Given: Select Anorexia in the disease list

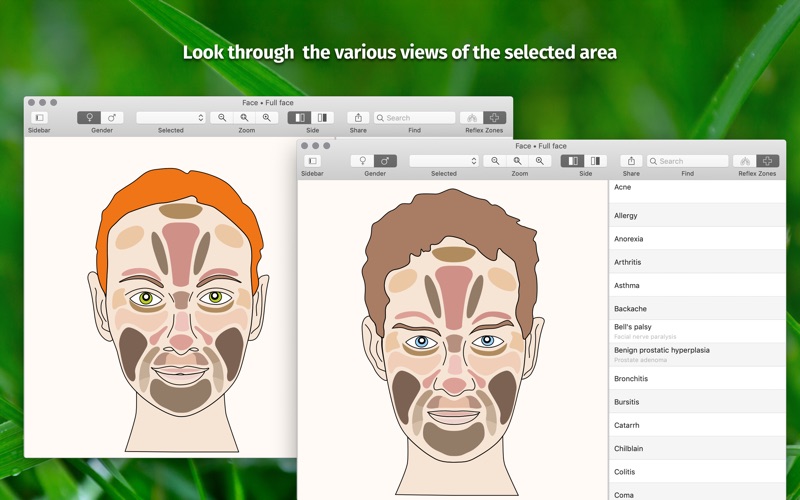Looking at the screenshot, I should pos(697,239).
